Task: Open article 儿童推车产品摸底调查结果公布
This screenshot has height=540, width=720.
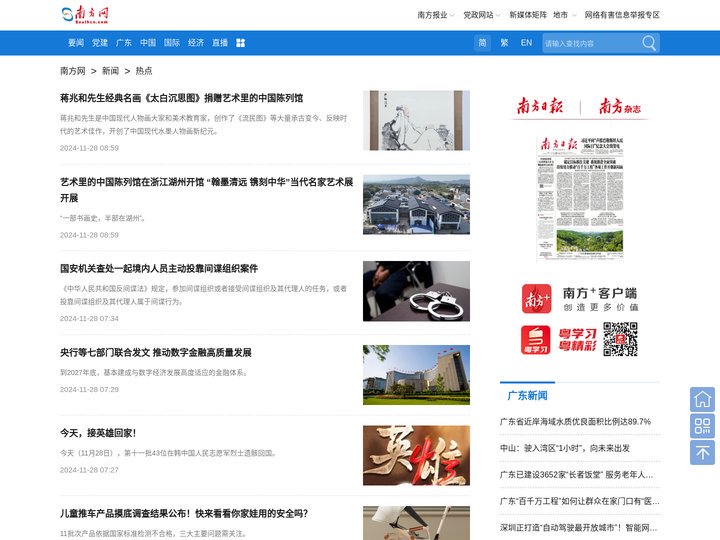Action: click(x=184, y=513)
